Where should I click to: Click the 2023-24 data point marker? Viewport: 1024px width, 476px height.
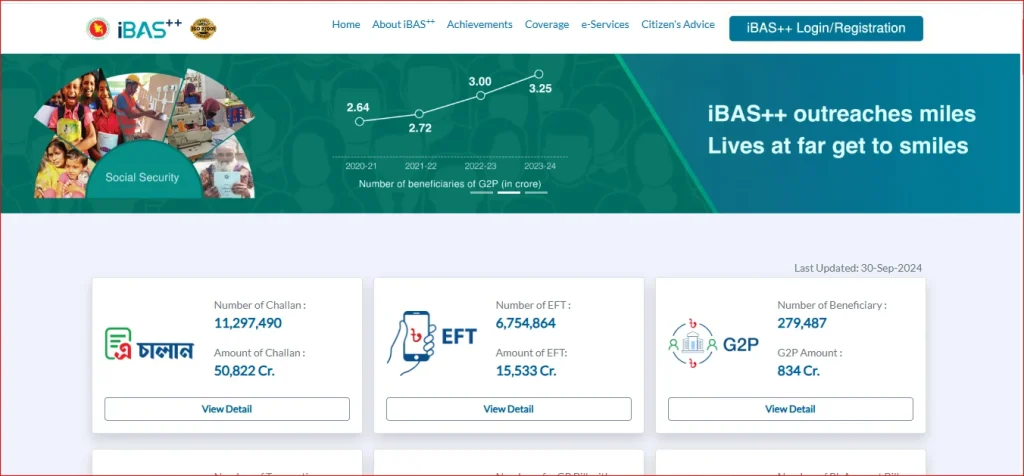pos(539,74)
